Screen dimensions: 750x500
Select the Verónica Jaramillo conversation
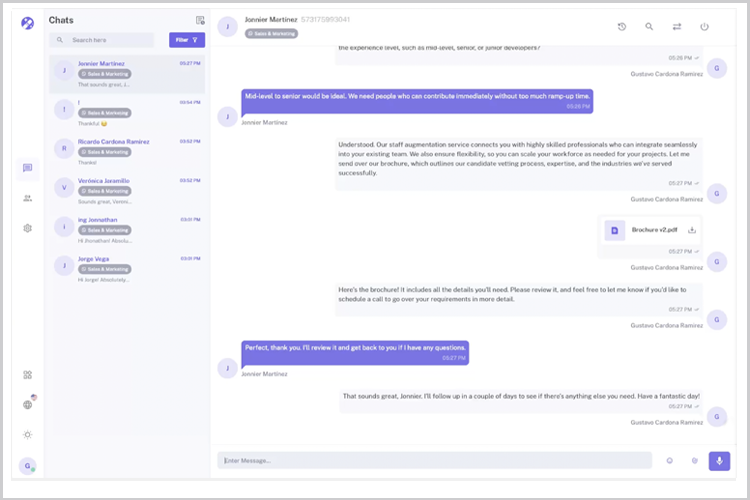point(125,190)
